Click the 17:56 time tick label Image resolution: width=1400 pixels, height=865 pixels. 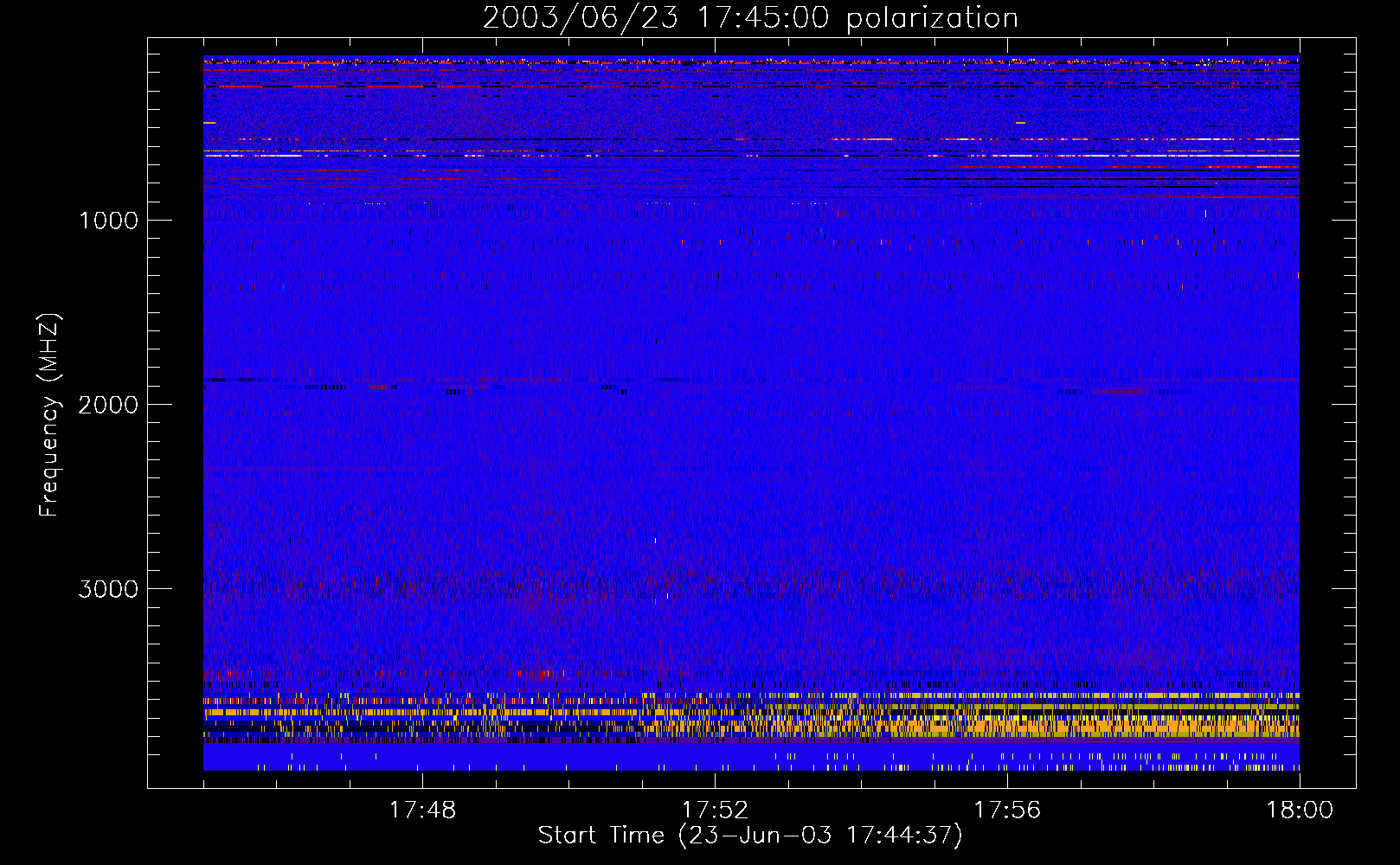coord(1007,811)
